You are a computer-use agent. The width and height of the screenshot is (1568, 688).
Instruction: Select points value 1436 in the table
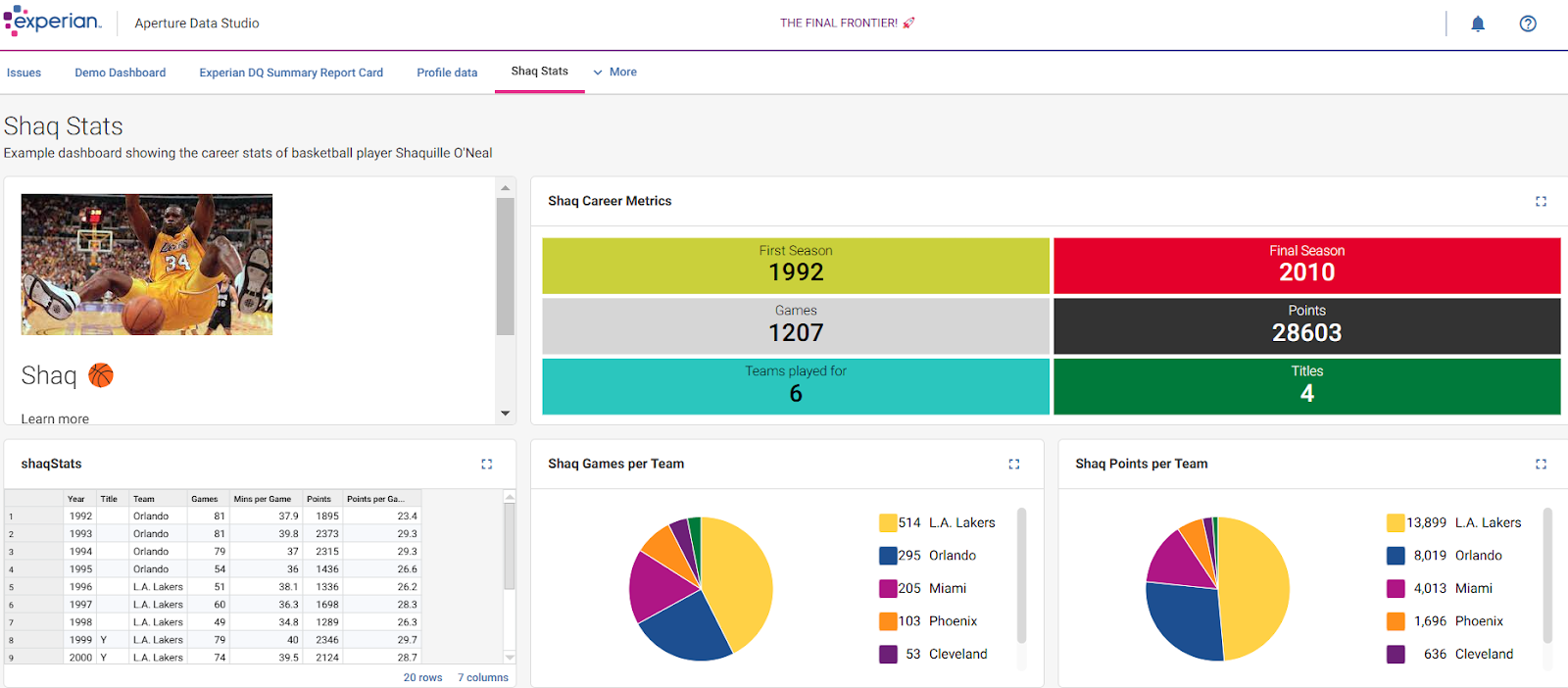[322, 569]
